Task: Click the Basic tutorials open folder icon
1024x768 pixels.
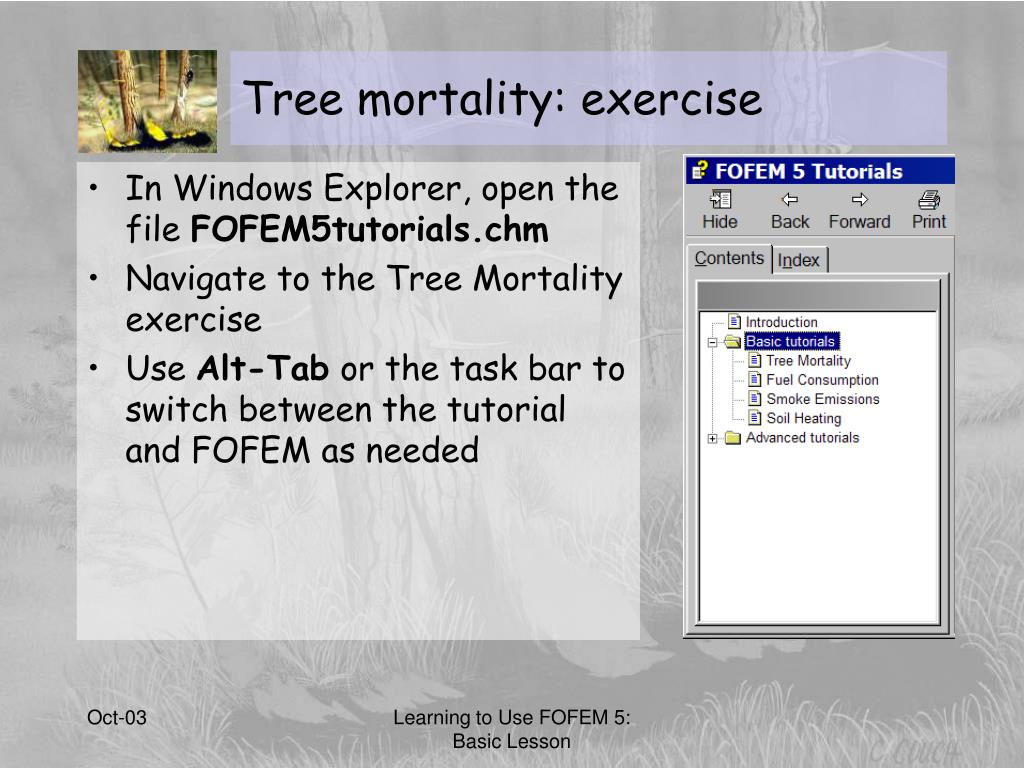Action: tap(733, 342)
